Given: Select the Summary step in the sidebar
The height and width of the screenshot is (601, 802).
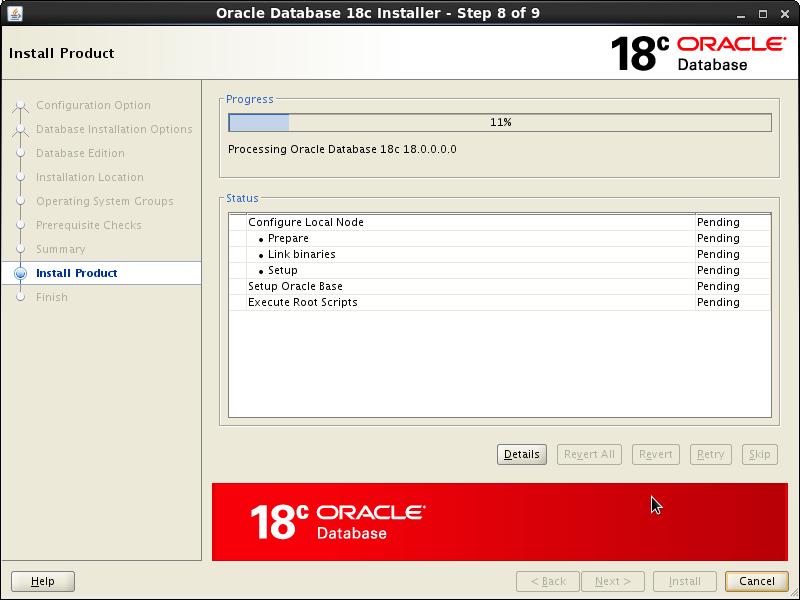Looking at the screenshot, I should (x=60, y=249).
